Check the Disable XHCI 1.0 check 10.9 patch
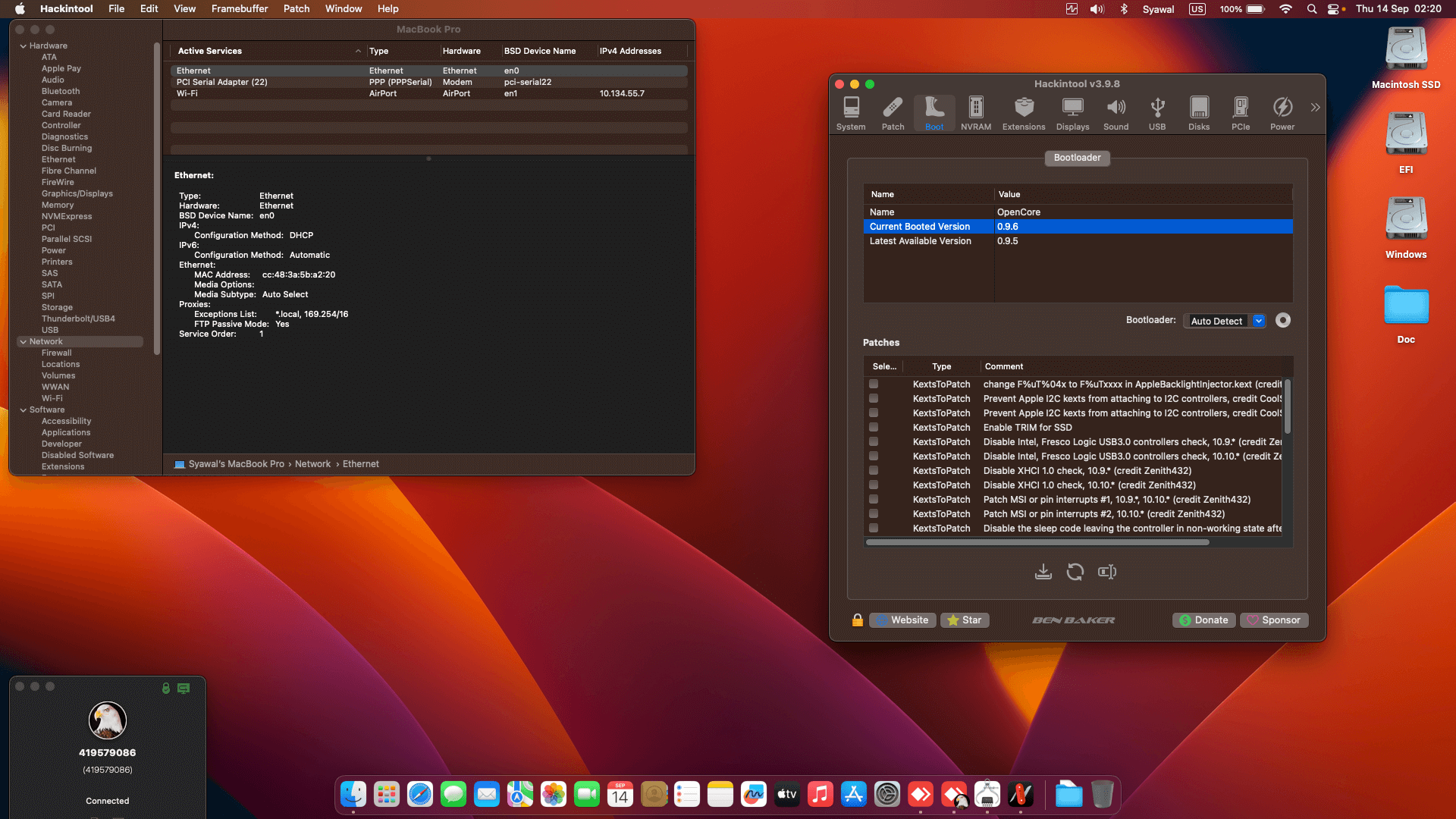 [x=874, y=471]
